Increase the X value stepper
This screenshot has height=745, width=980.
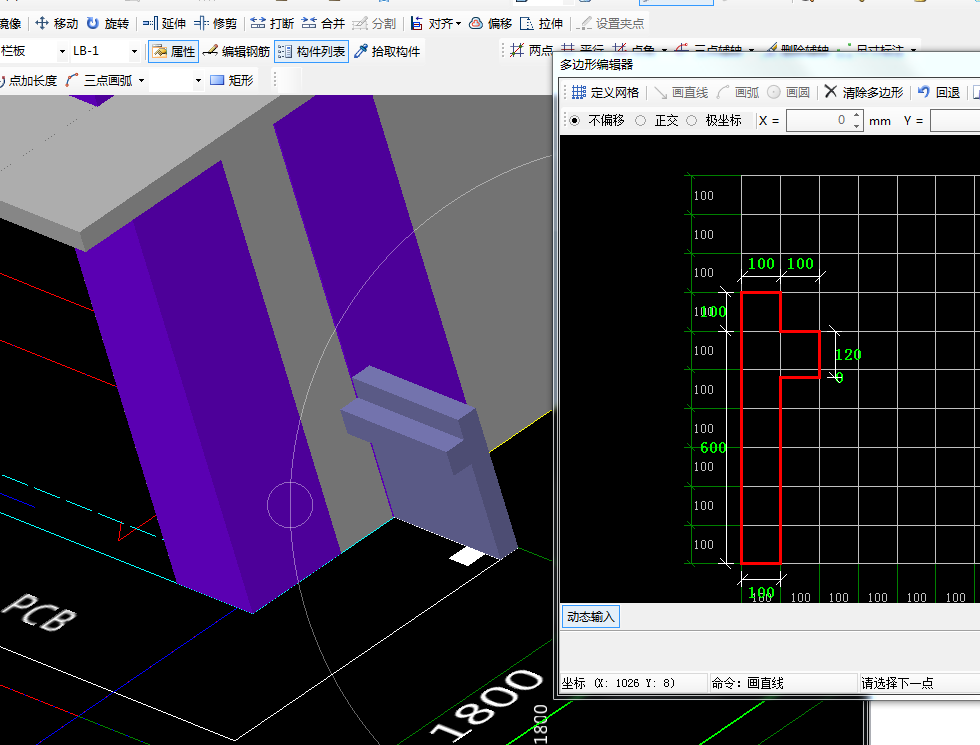click(x=856, y=115)
